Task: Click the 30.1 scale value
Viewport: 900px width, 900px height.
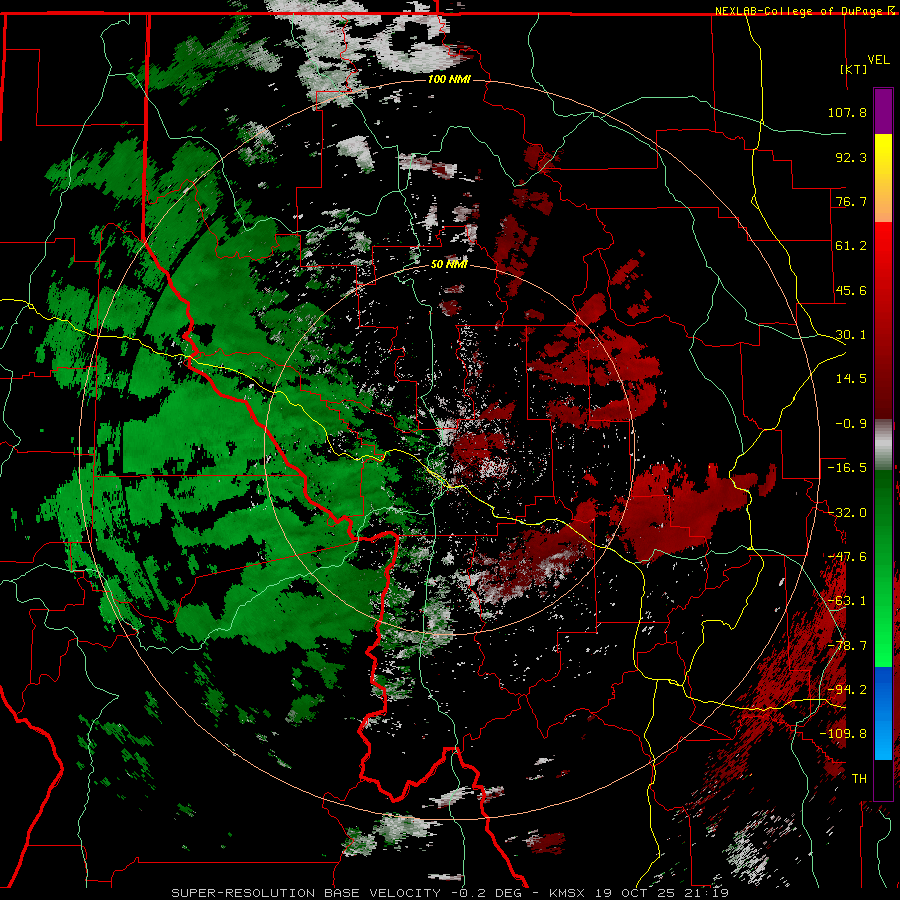Action: click(x=851, y=335)
